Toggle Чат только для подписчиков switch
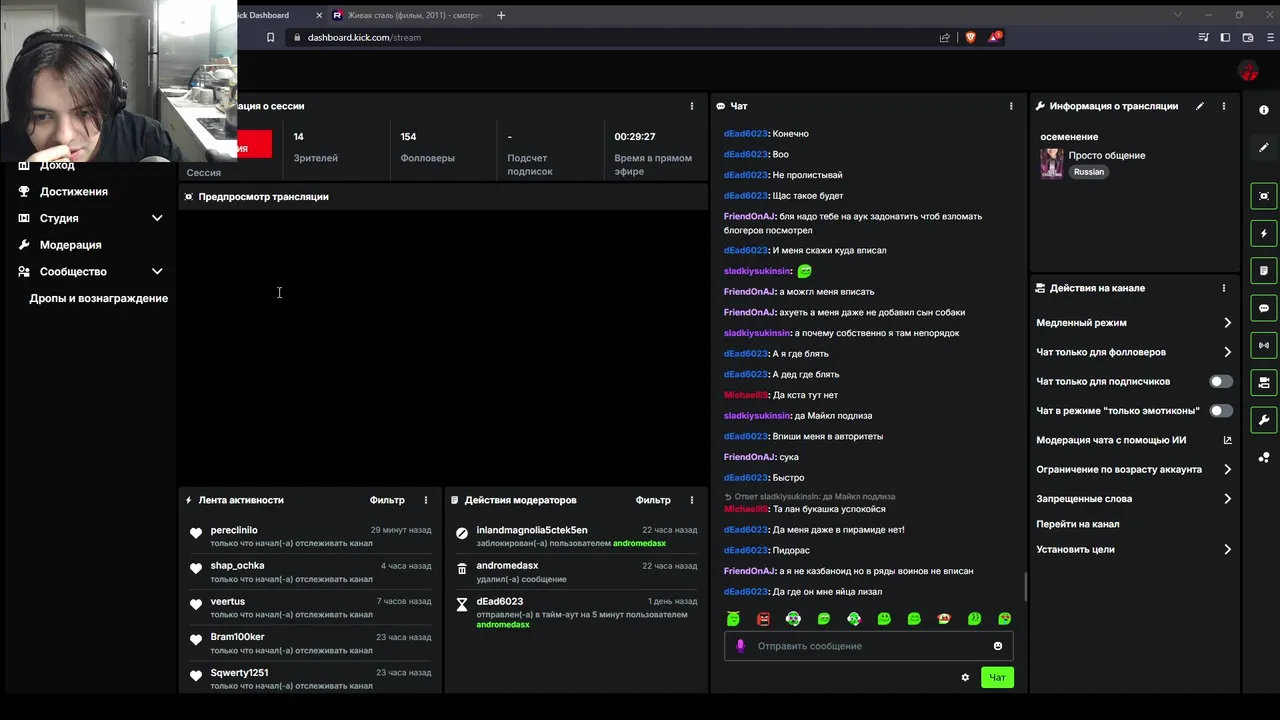The height and width of the screenshot is (720, 1280). [x=1221, y=381]
